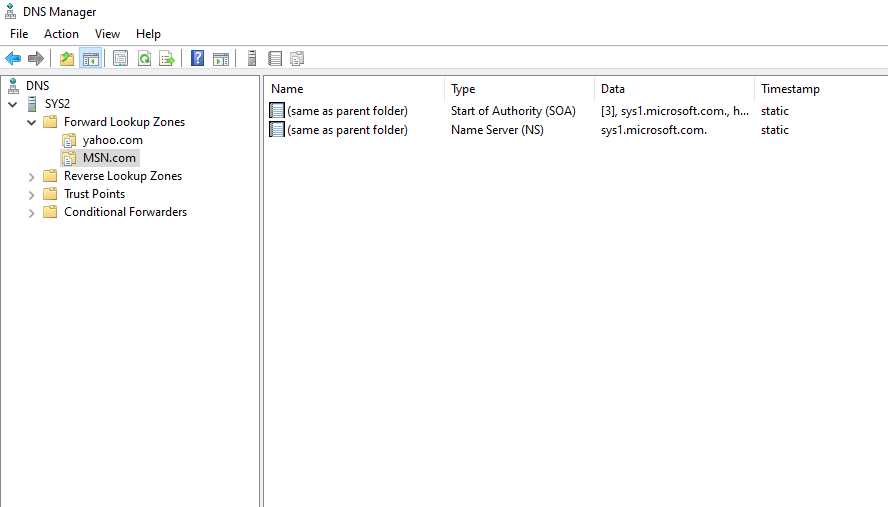
Task: Open the File menu
Action: [19, 34]
